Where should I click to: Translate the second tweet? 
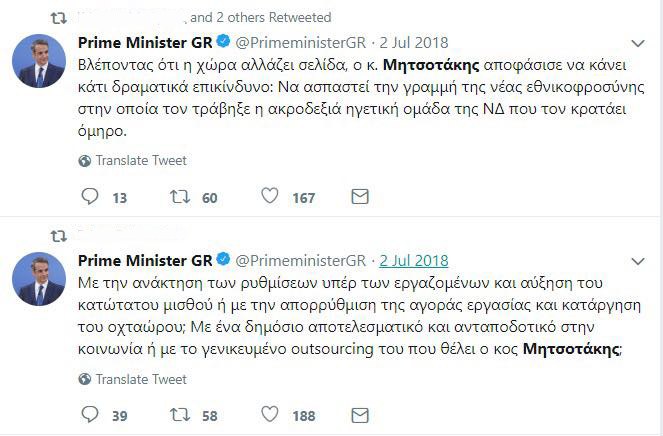click(x=140, y=379)
